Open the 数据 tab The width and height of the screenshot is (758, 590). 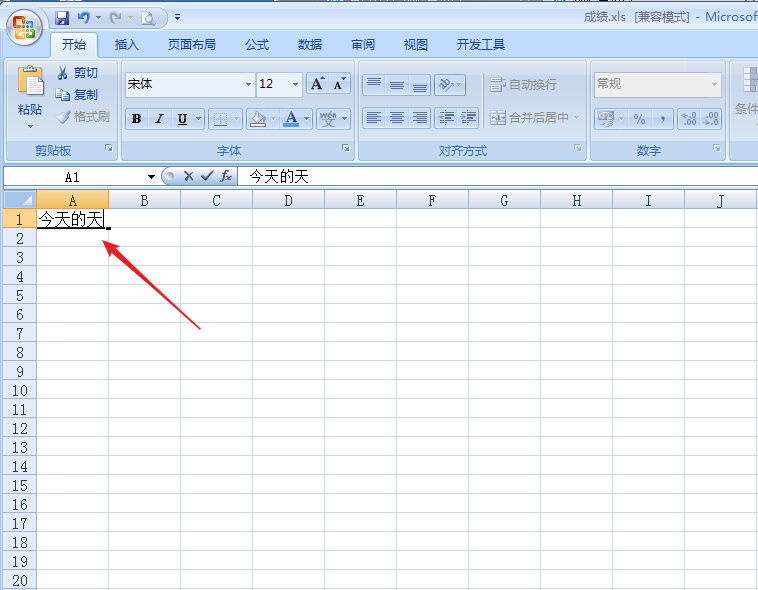310,45
